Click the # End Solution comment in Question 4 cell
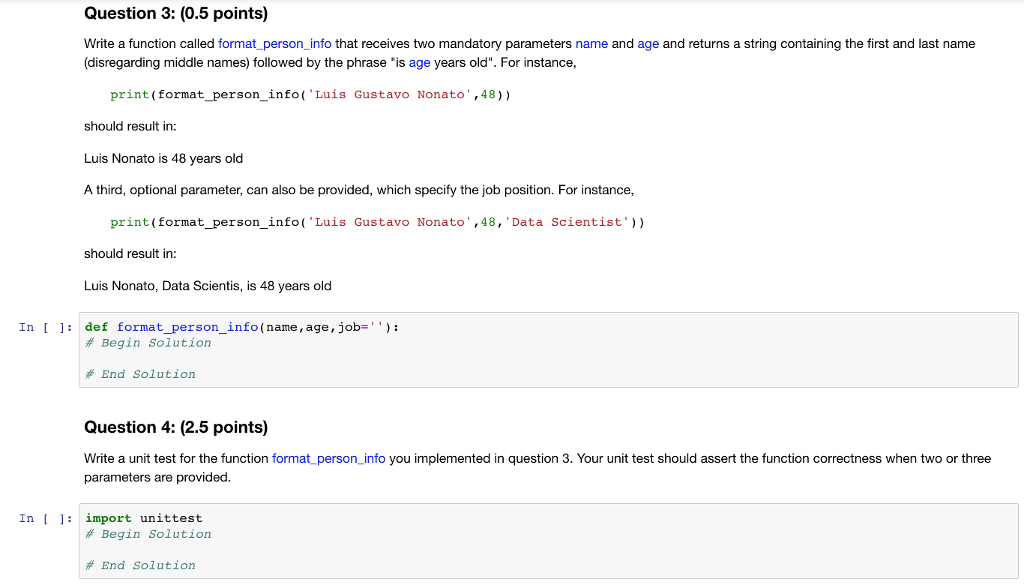Image resolution: width=1024 pixels, height=588 pixels. (140, 565)
